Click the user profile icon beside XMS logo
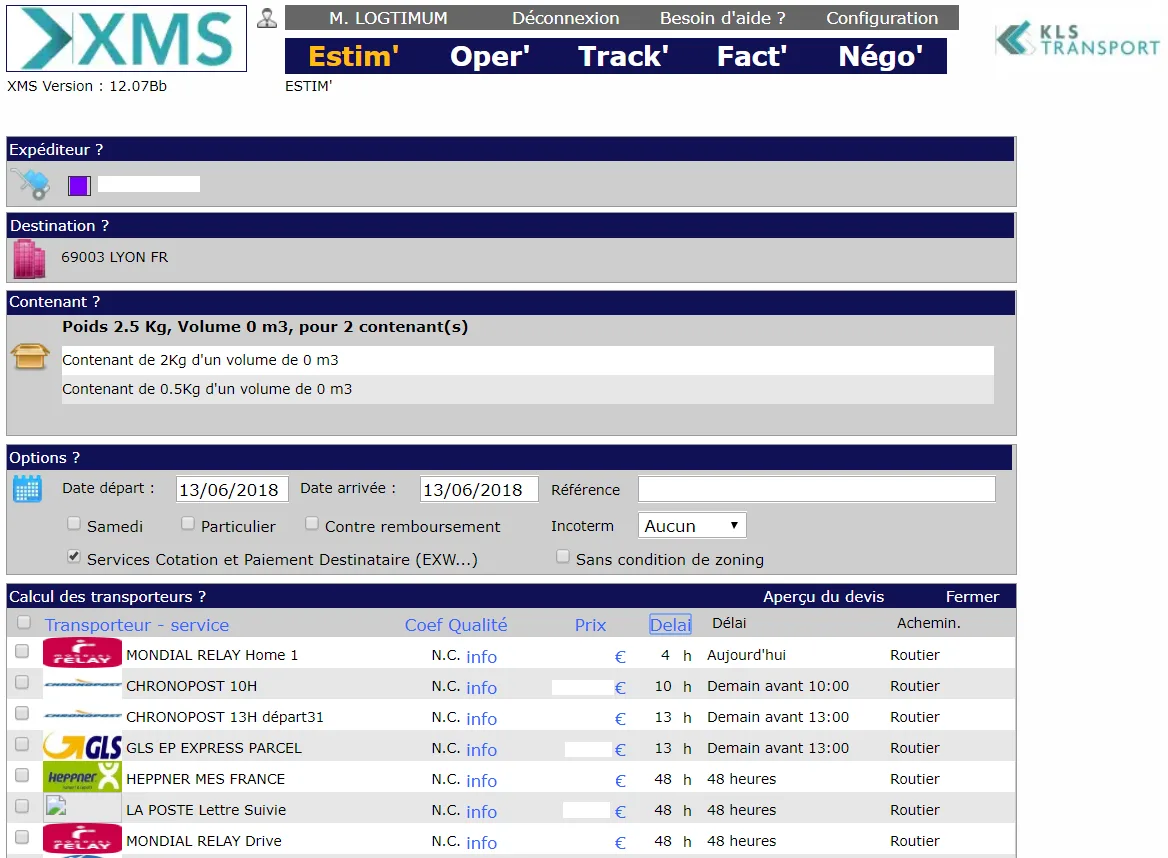The width and height of the screenshot is (1168, 858). click(x=267, y=18)
